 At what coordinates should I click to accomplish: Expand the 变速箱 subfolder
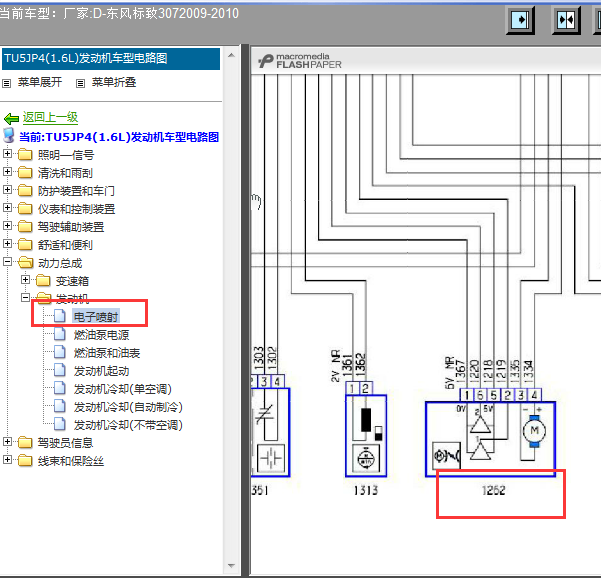coord(27,281)
